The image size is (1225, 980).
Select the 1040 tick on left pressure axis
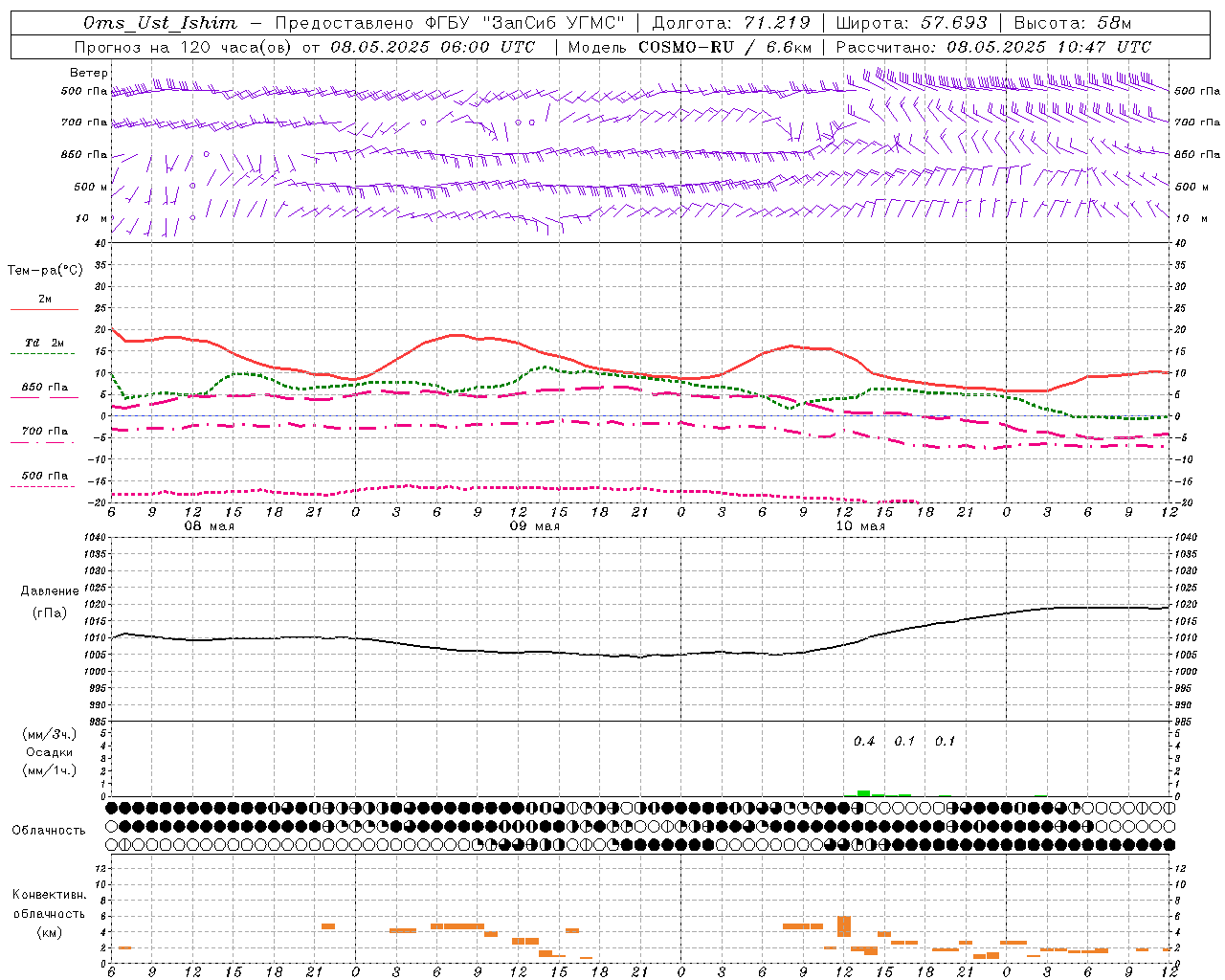click(93, 538)
